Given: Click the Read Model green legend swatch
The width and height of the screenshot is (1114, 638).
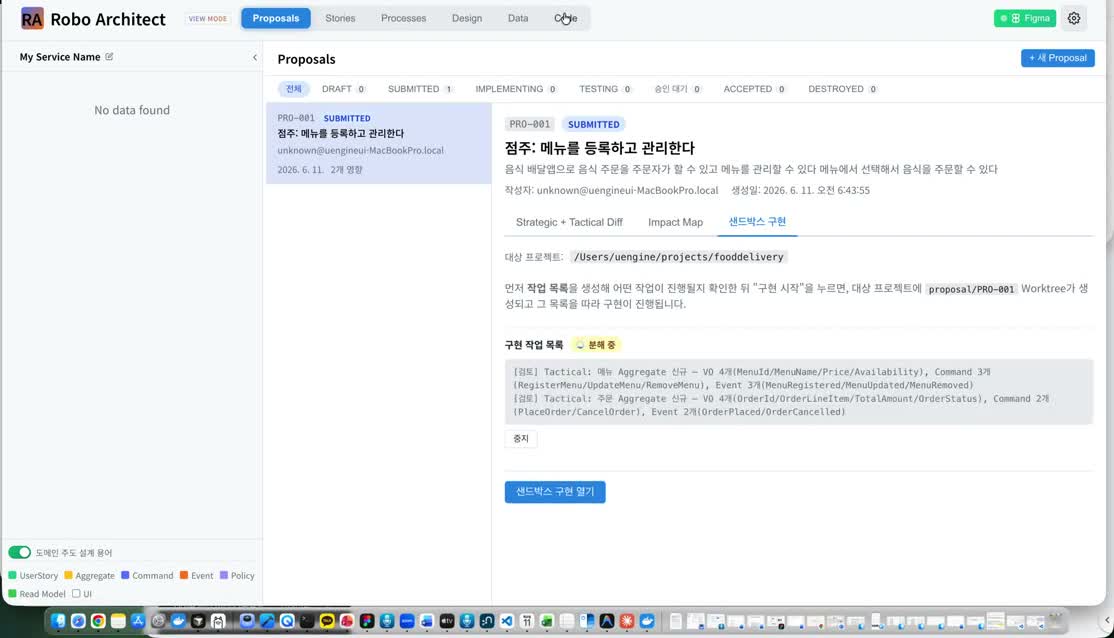Looking at the screenshot, I should pos(12,594).
